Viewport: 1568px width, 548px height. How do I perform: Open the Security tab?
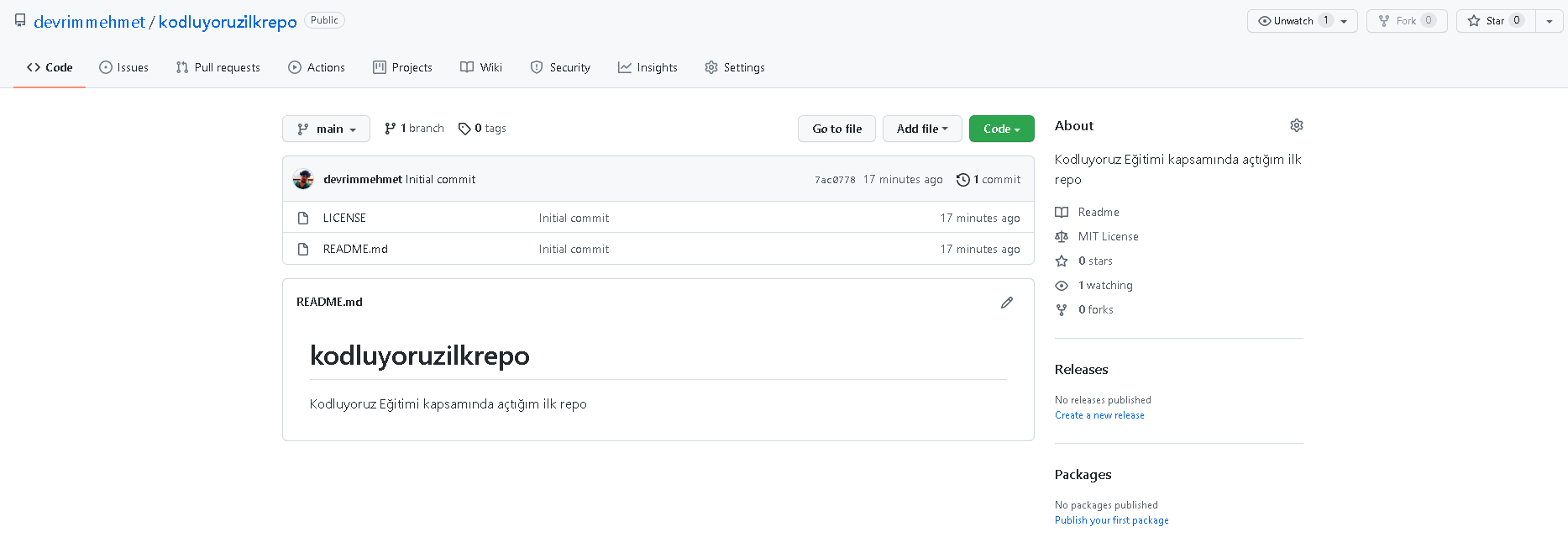coord(560,67)
